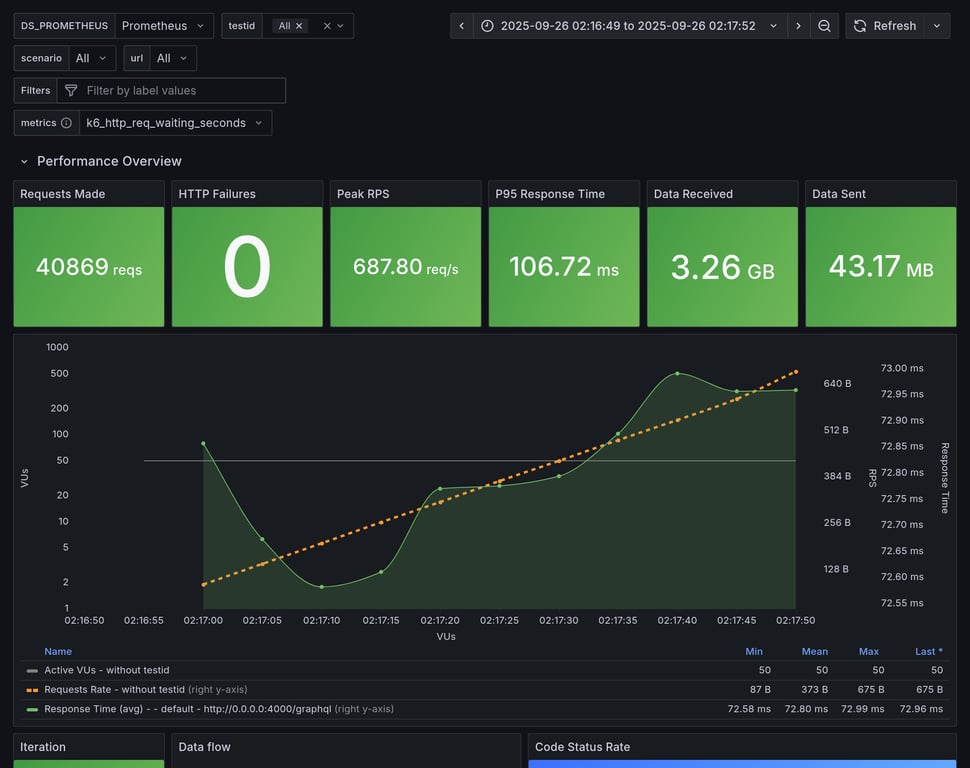
Task: Click the funnel icon in Filters
Action: [71, 91]
